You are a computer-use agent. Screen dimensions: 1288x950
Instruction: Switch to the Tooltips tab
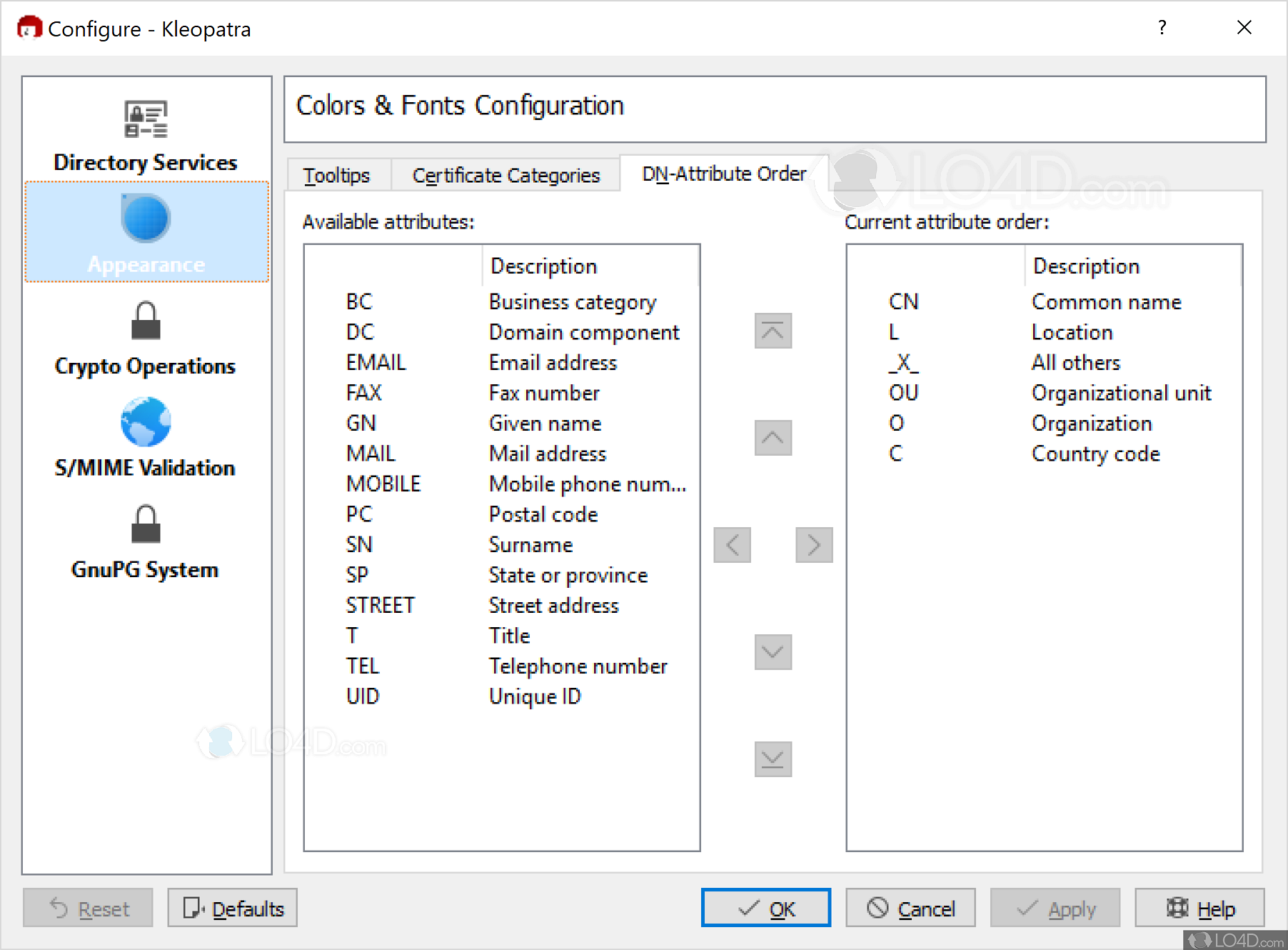[337, 174]
